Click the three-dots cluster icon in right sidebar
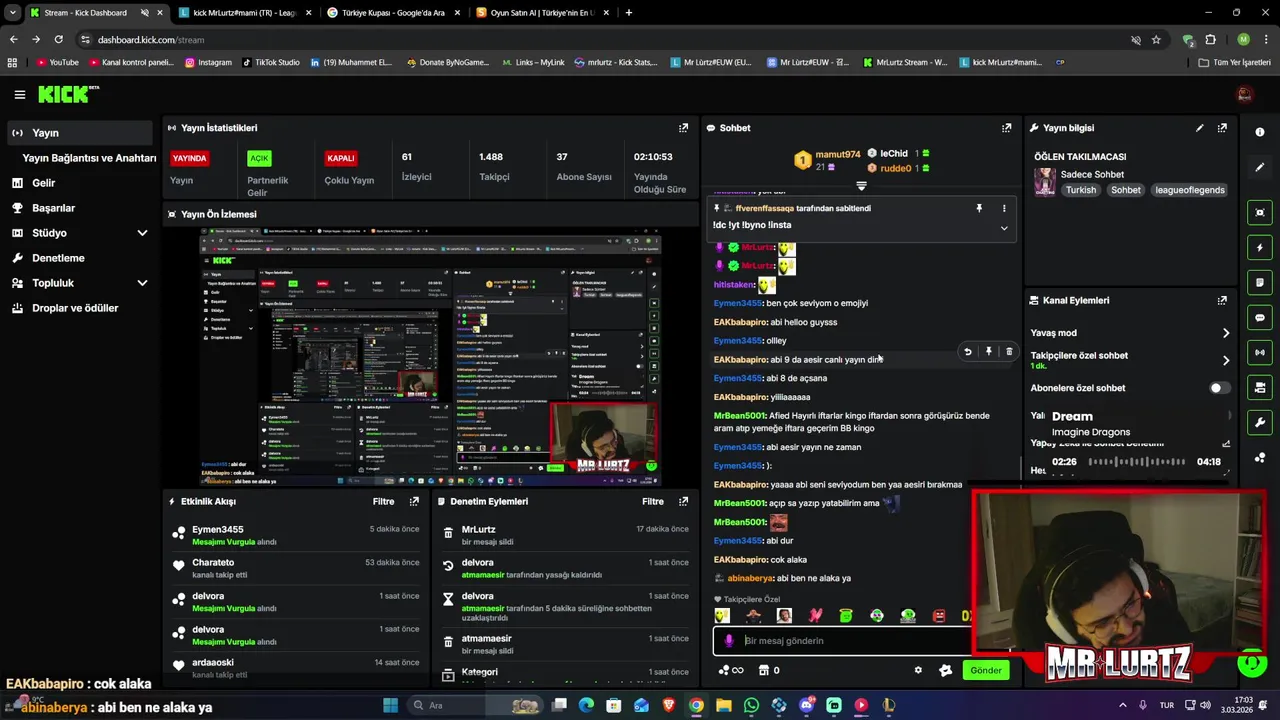This screenshot has width=1280, height=720. [x=1259, y=457]
